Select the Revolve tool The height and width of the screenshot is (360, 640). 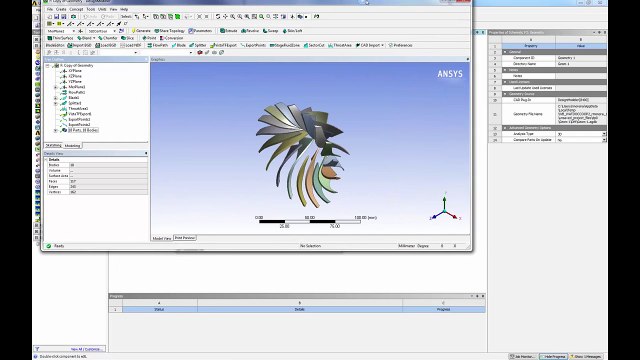tap(250, 31)
